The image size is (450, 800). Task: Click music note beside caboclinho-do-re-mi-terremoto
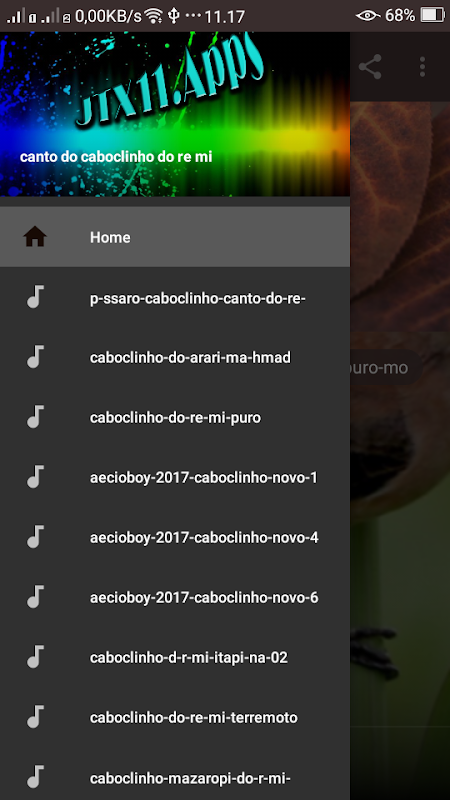35,717
